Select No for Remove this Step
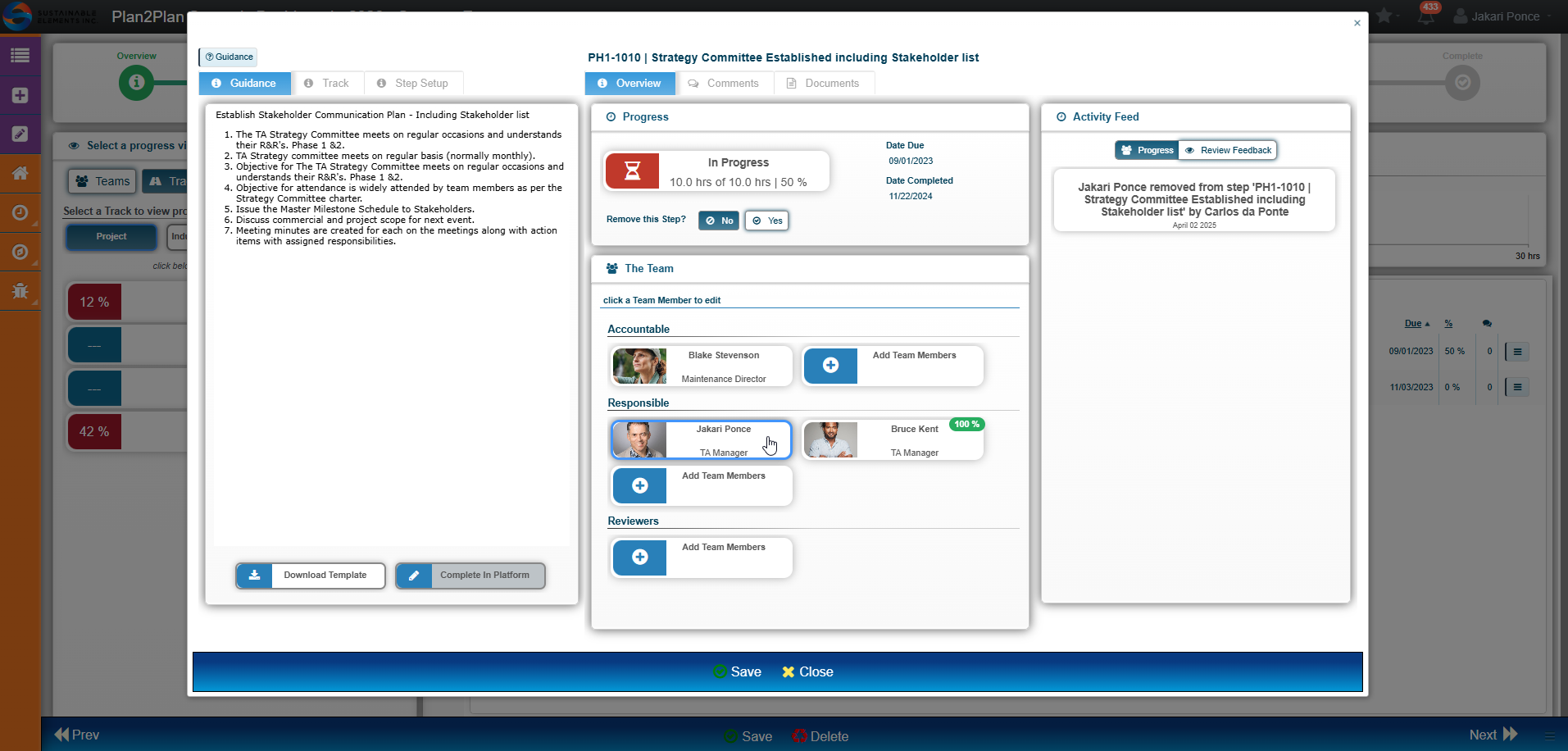 [719, 221]
